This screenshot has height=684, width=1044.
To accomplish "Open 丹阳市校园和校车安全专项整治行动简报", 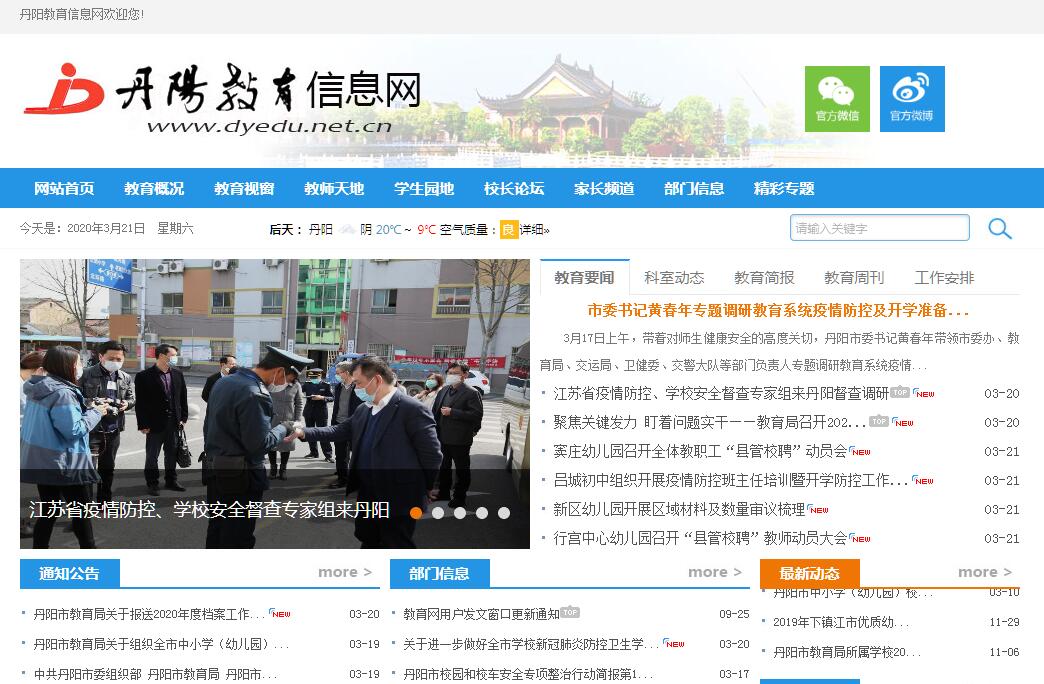I will pyautogui.click(x=529, y=674).
